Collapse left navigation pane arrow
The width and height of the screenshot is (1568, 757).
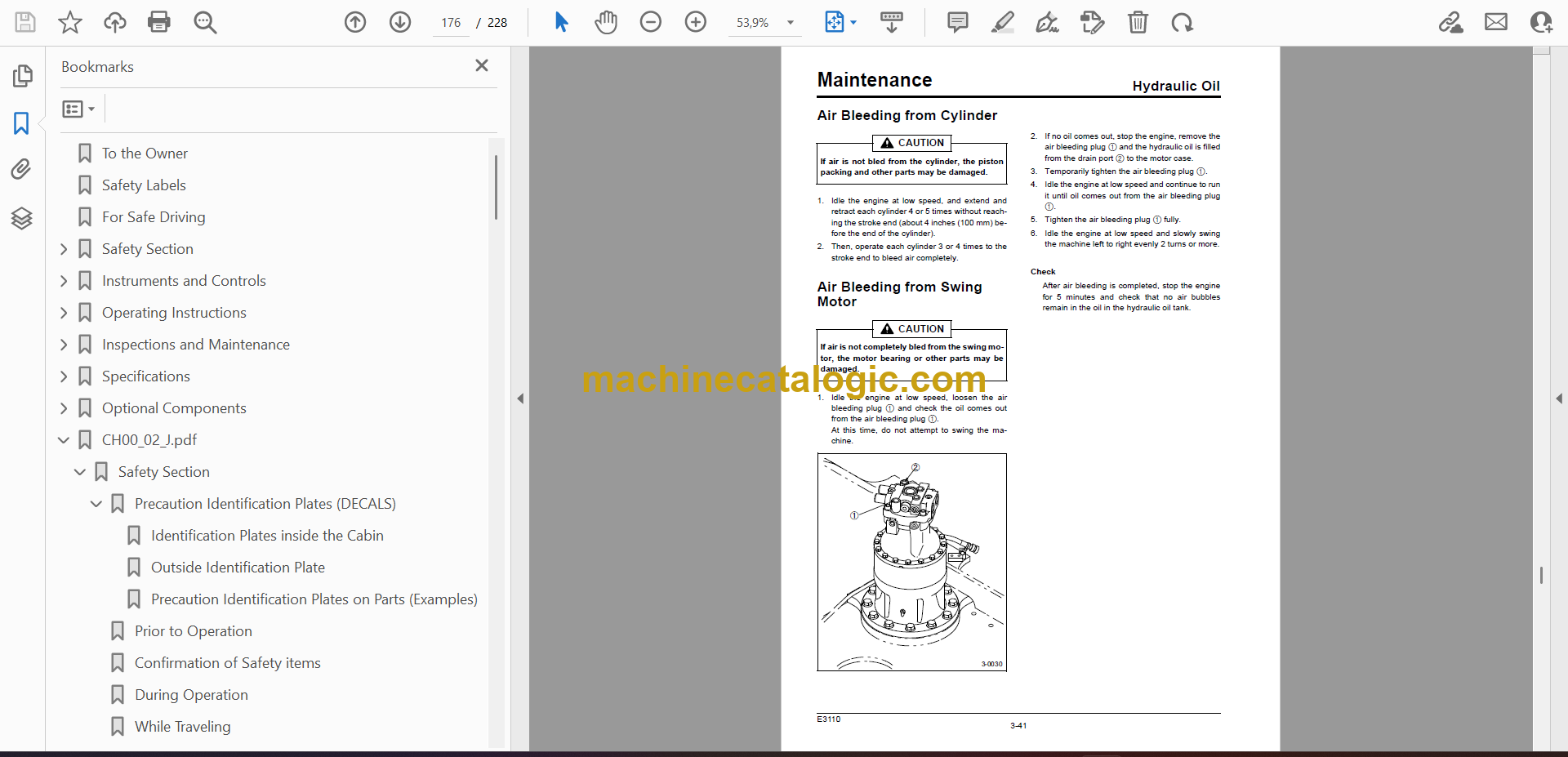click(x=520, y=399)
